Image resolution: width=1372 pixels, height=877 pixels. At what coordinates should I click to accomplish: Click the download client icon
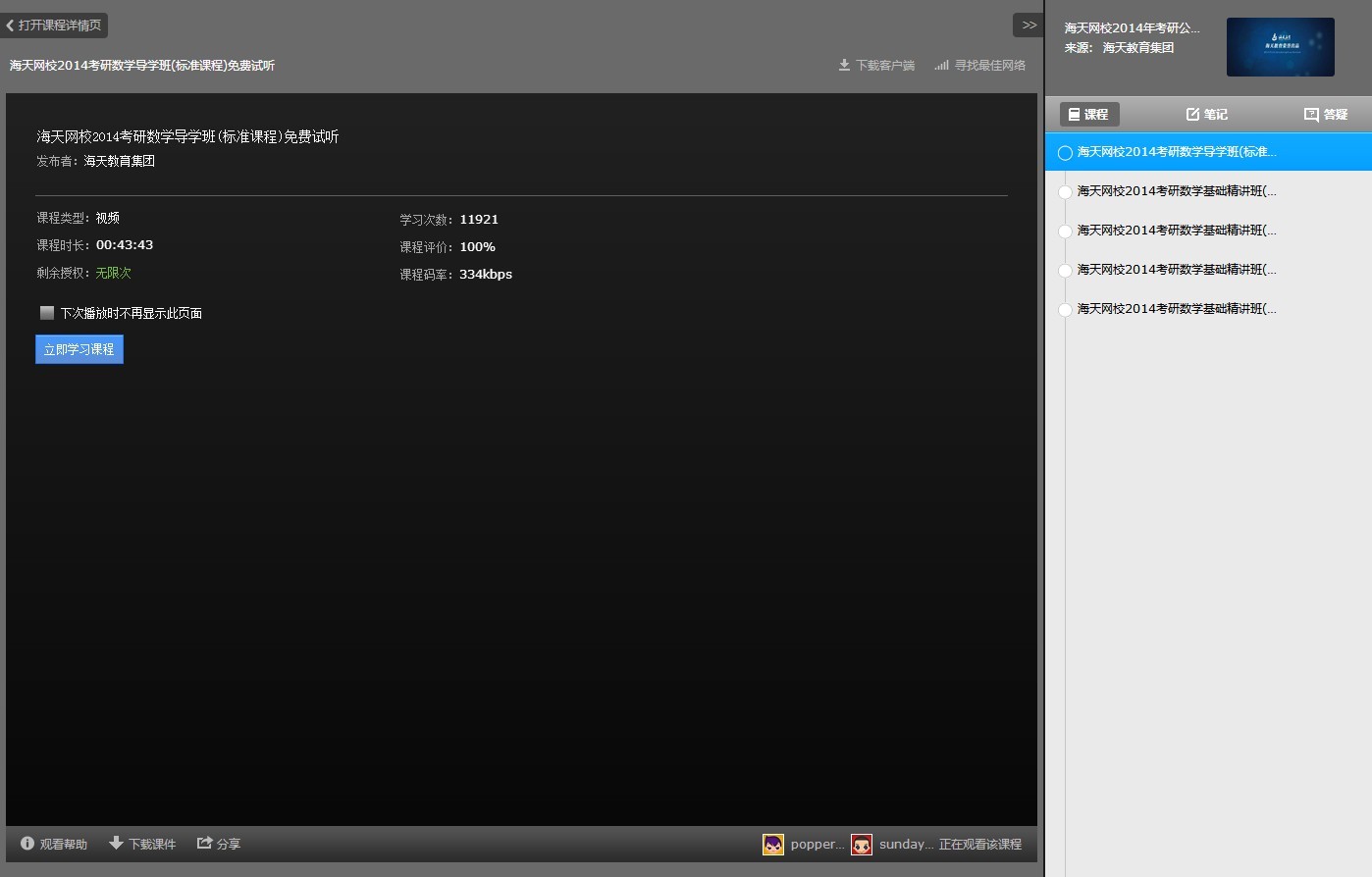844,65
